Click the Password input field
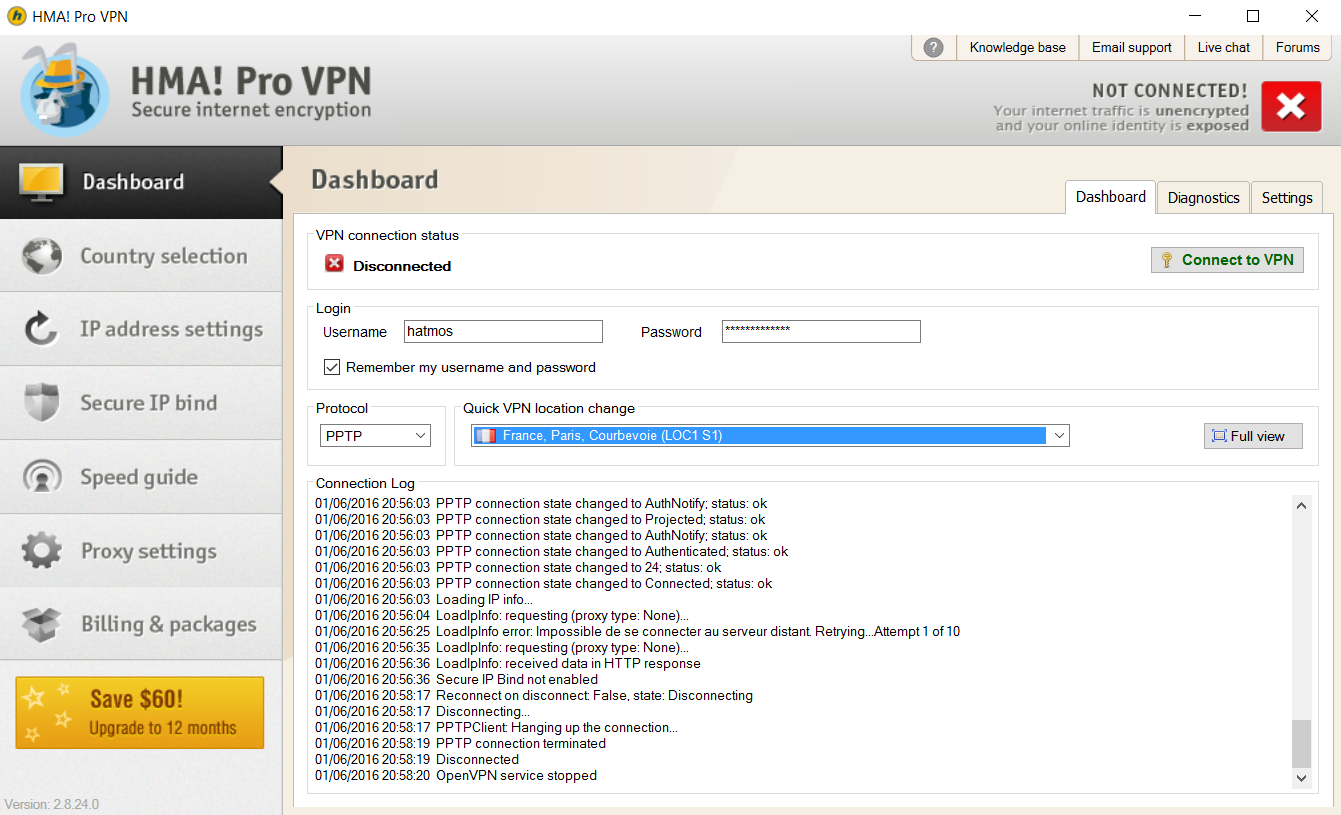 click(x=821, y=332)
